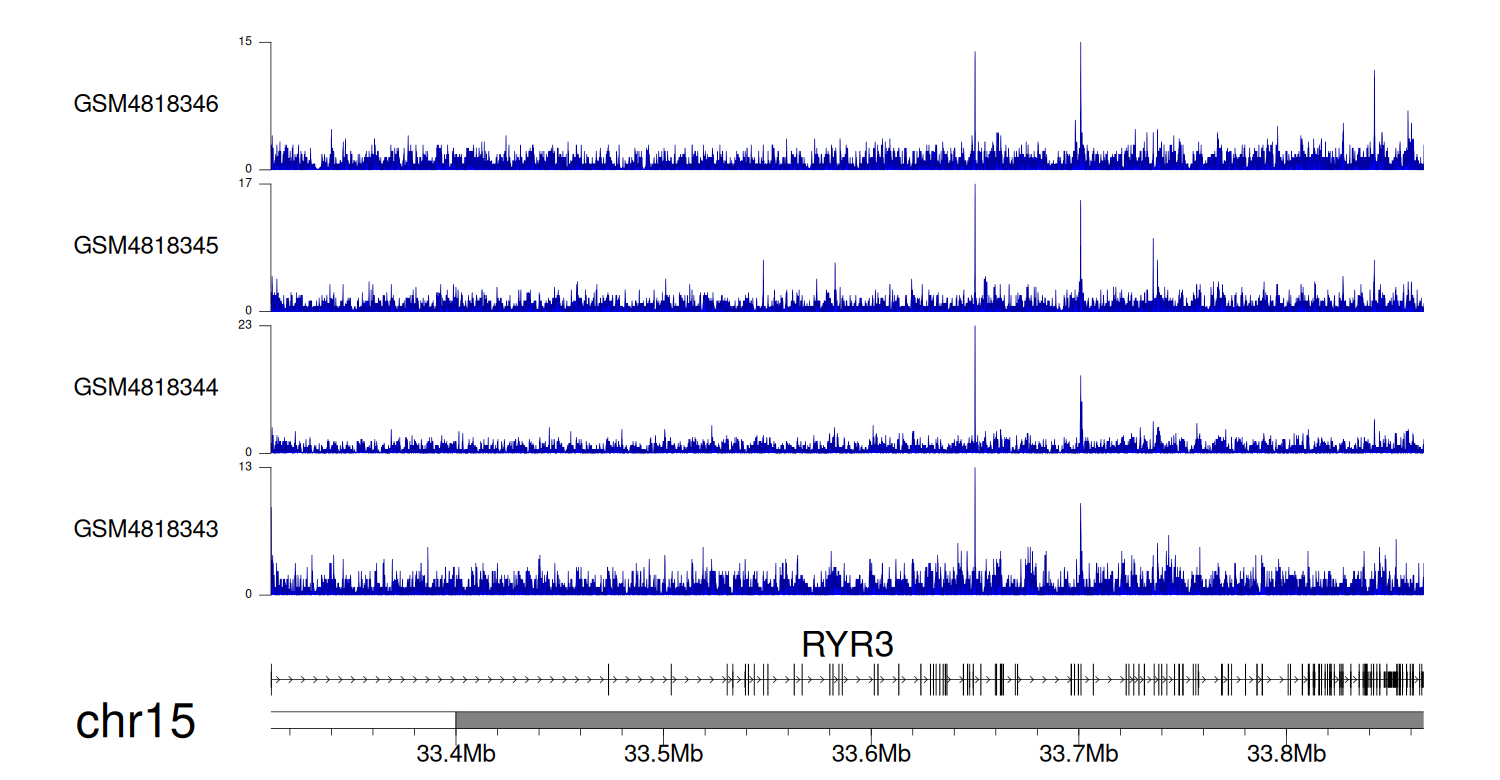Click the GSM4818346 track label
The image size is (1500, 780).
(146, 104)
